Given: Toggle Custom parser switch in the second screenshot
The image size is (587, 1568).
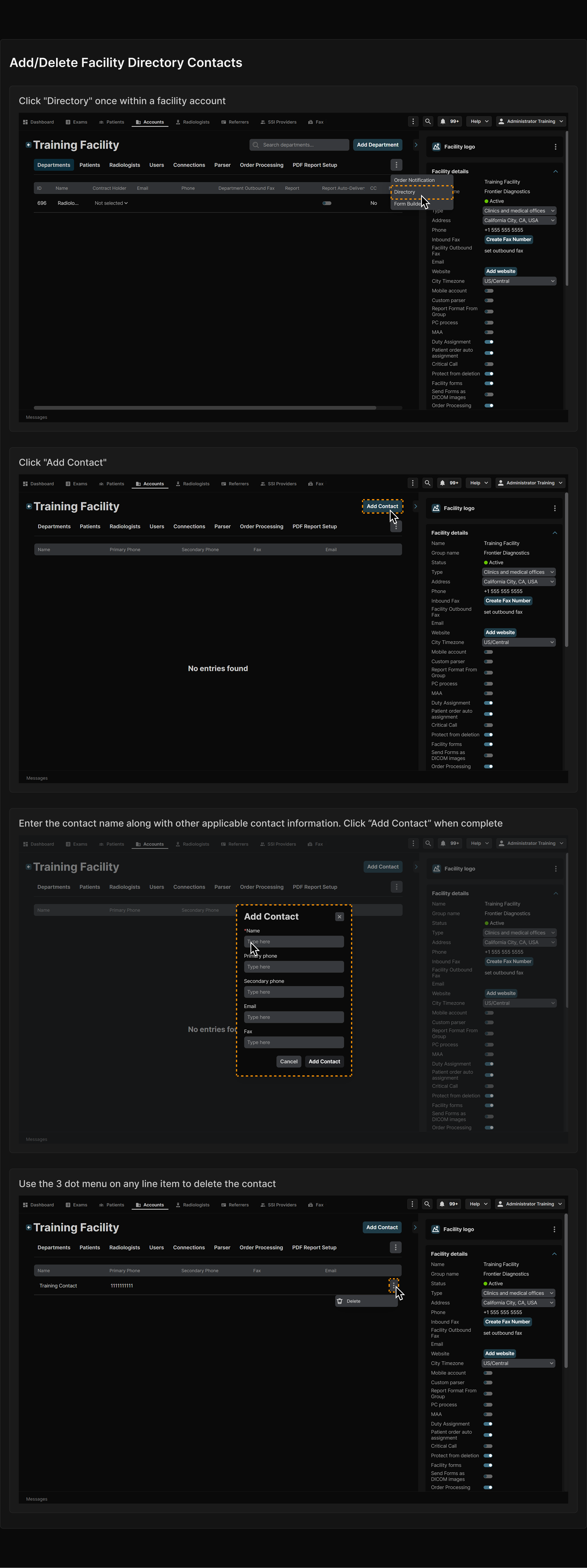Looking at the screenshot, I should (488, 662).
